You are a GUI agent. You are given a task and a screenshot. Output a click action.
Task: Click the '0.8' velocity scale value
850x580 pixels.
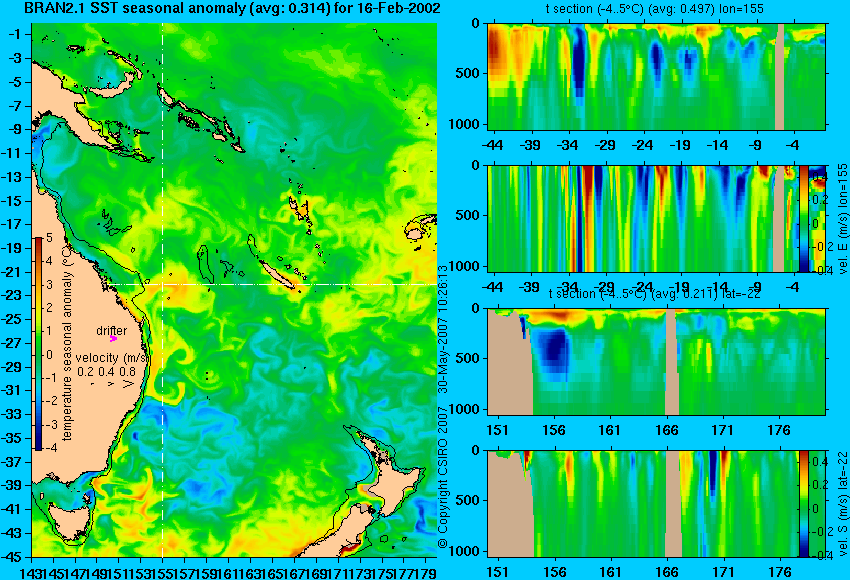[127, 371]
